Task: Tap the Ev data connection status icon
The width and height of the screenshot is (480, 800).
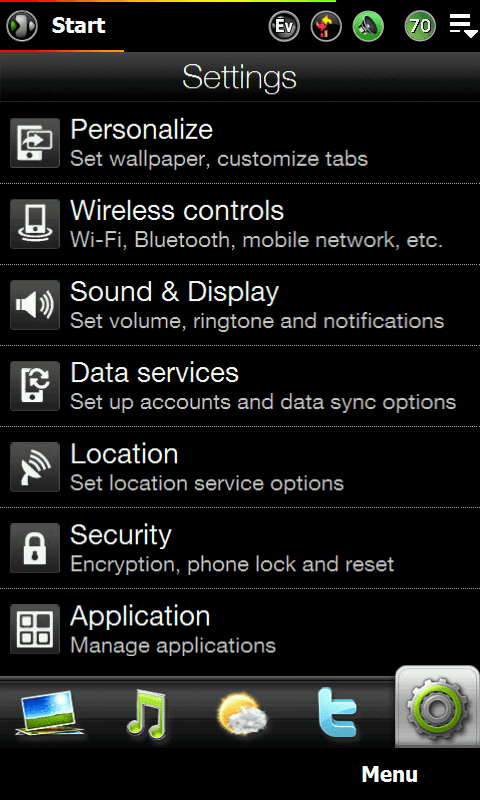Action: (284, 26)
